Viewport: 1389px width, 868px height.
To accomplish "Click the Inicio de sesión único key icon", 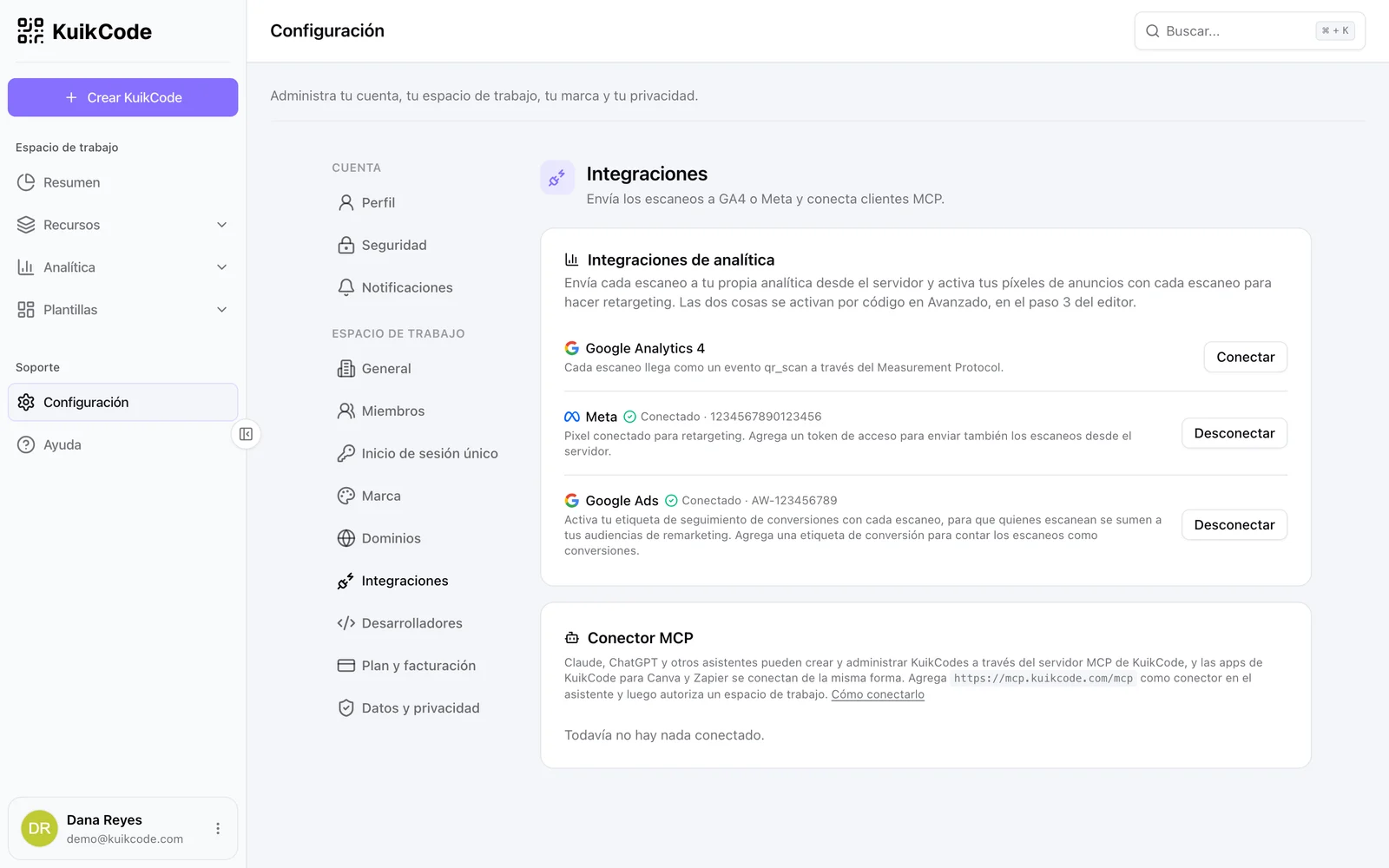I will pyautogui.click(x=346, y=453).
